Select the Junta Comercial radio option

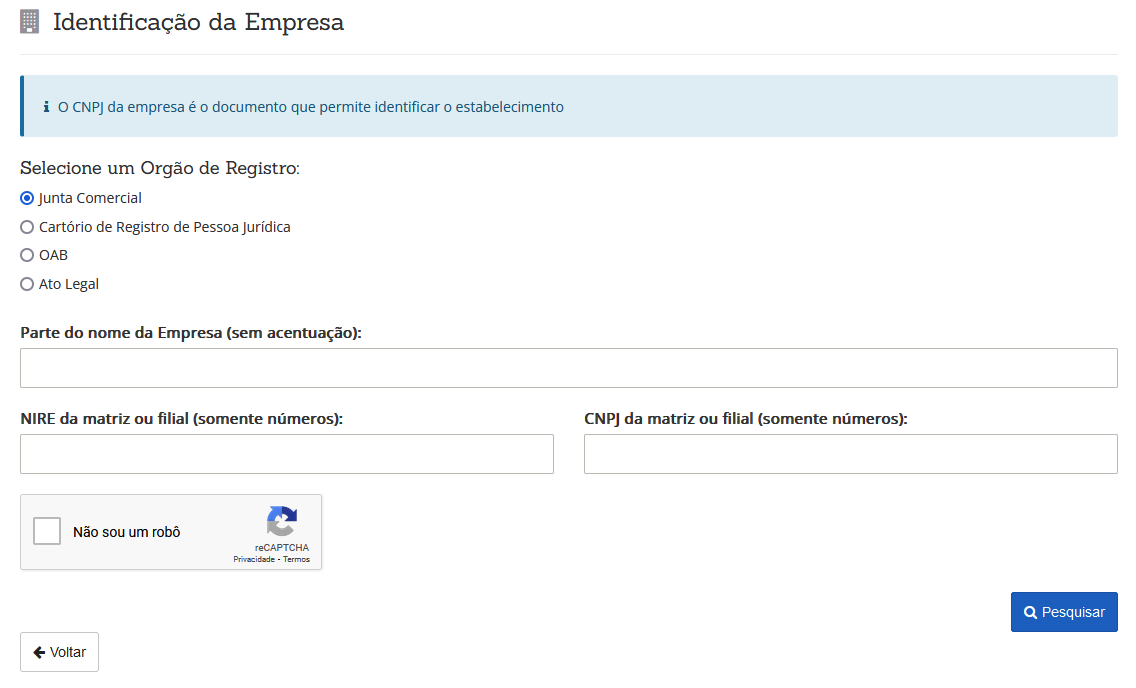(x=27, y=198)
